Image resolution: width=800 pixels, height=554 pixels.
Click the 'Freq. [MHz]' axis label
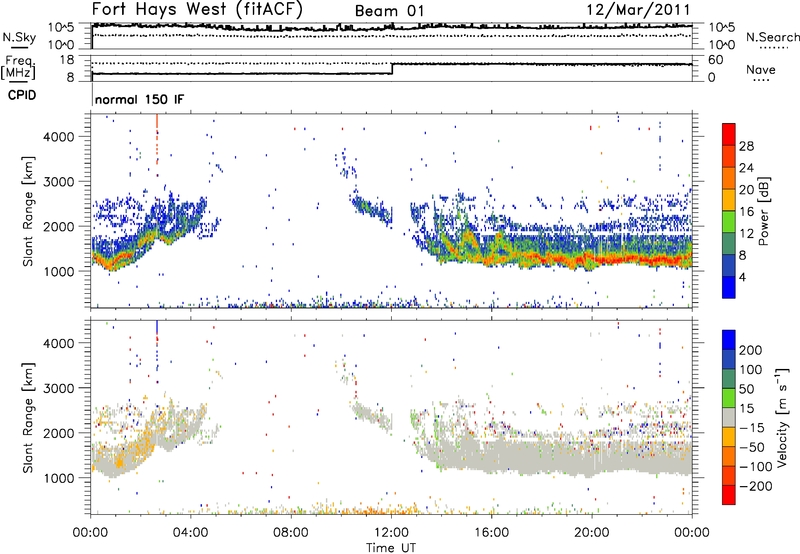pos(19,67)
